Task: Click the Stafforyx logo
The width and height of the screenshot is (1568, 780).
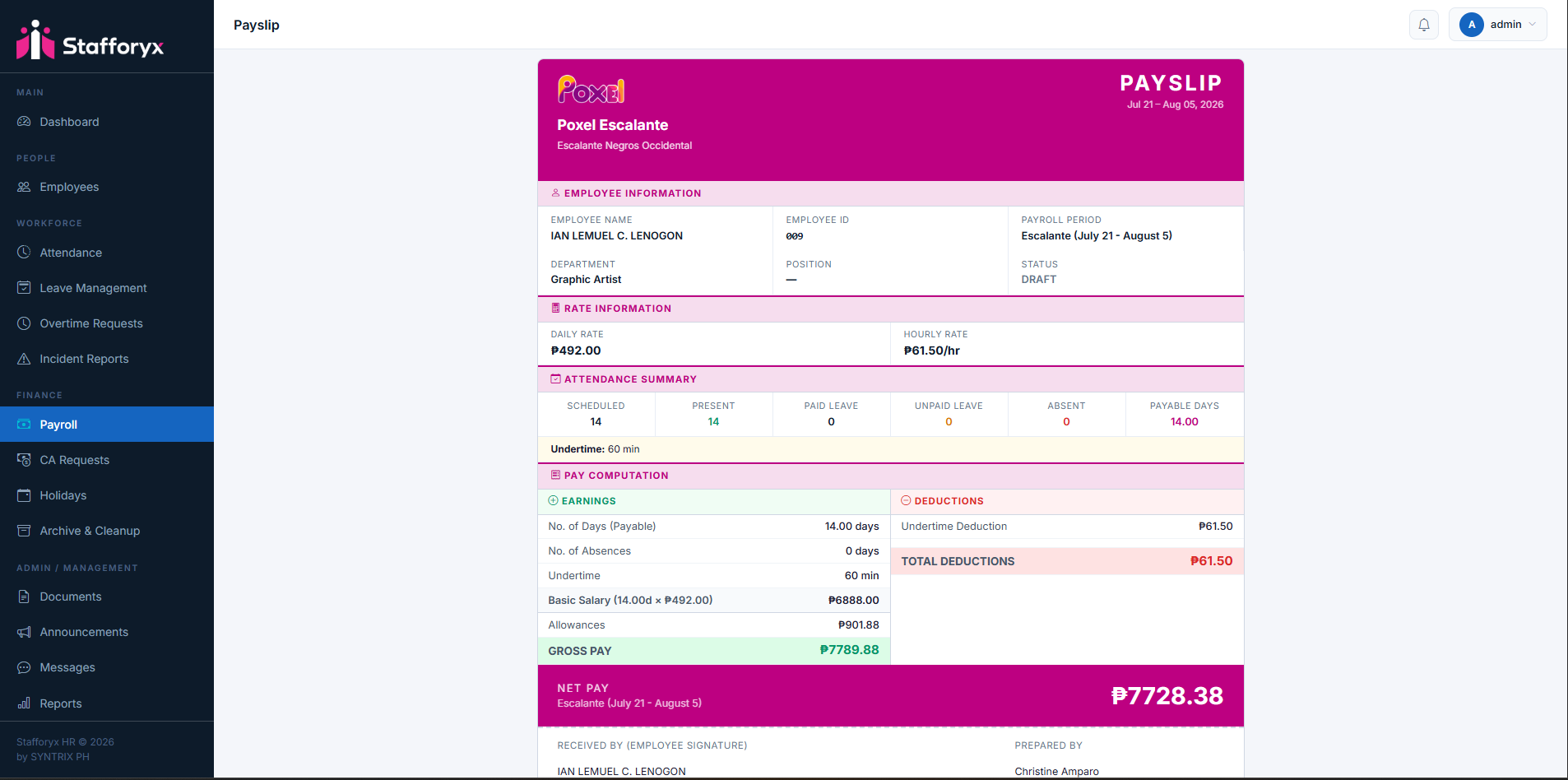Action: tap(90, 40)
